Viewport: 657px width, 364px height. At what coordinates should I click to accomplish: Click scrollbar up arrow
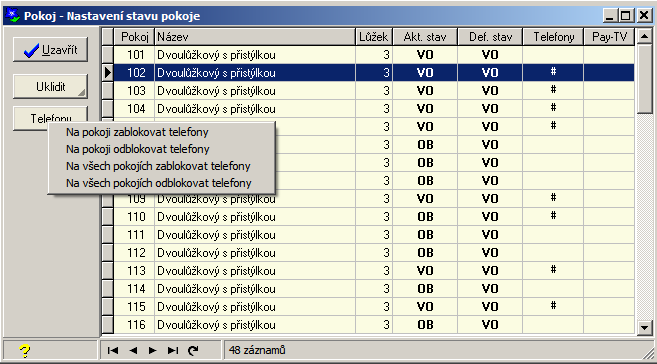pyautogui.click(x=644, y=36)
